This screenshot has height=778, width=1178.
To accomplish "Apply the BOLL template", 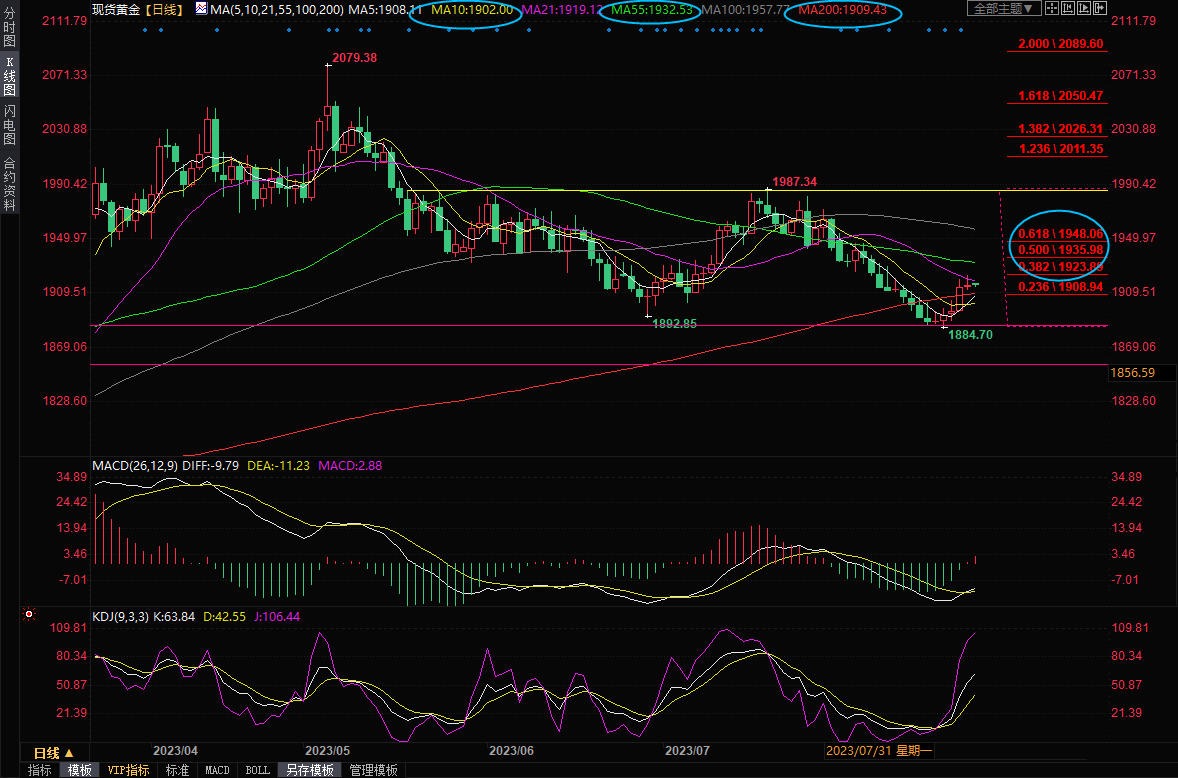I will [257, 770].
